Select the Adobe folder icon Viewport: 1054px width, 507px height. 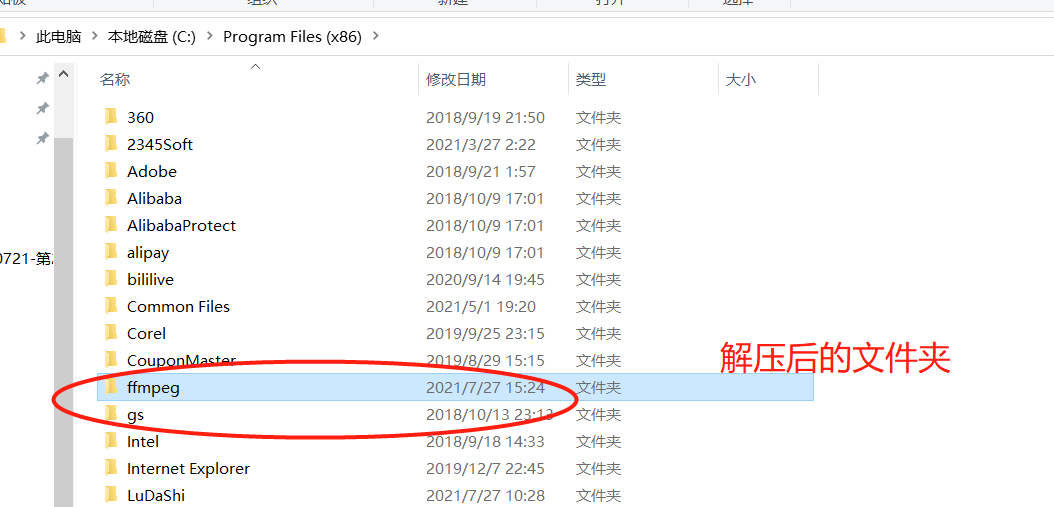click(x=112, y=171)
